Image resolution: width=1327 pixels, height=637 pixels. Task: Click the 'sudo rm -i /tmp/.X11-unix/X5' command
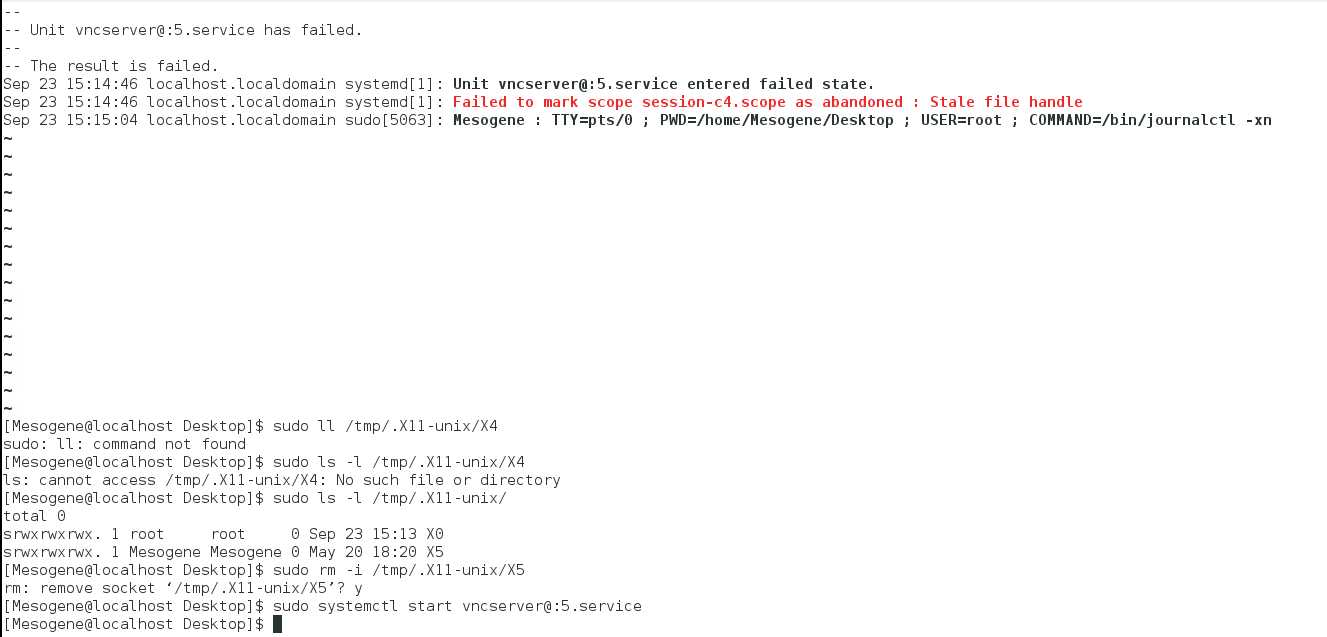(399, 570)
